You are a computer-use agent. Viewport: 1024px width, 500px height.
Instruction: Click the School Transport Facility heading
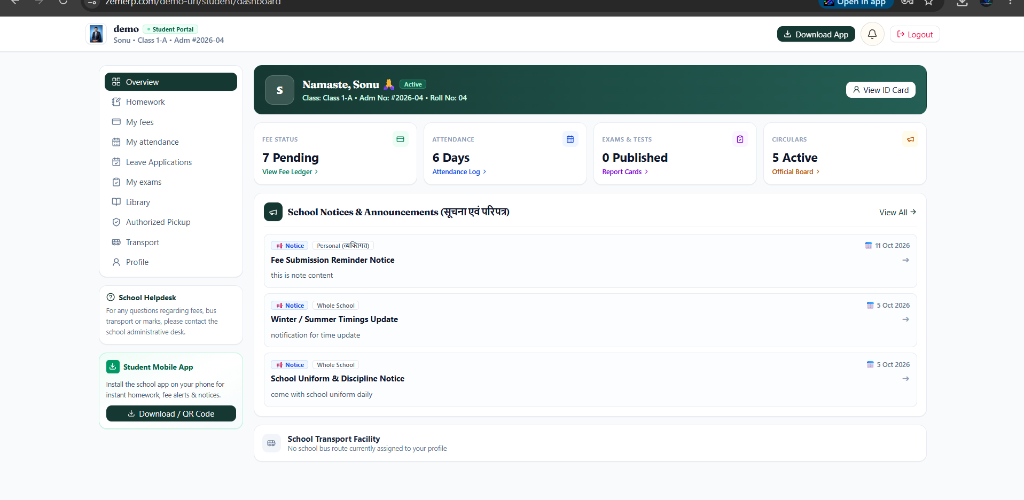(x=334, y=439)
